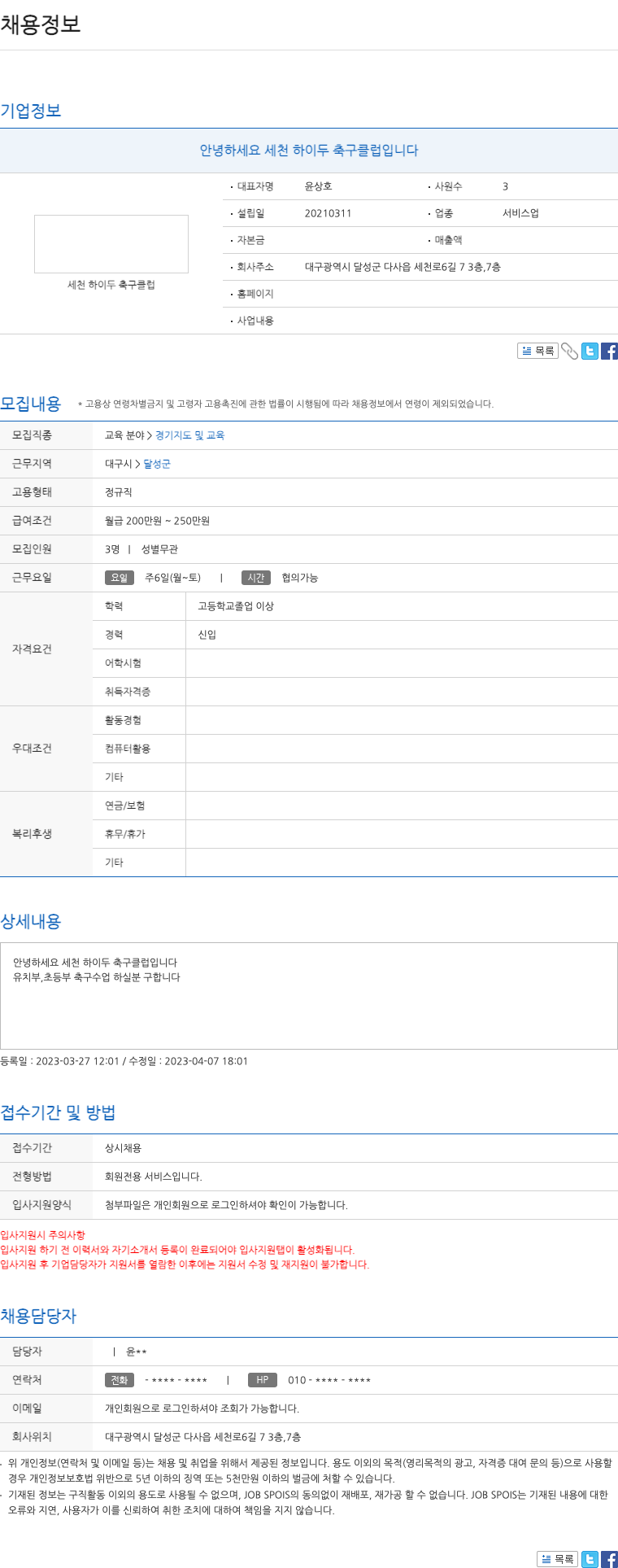
Task: Copy link via top chain icon
Action: (x=570, y=351)
